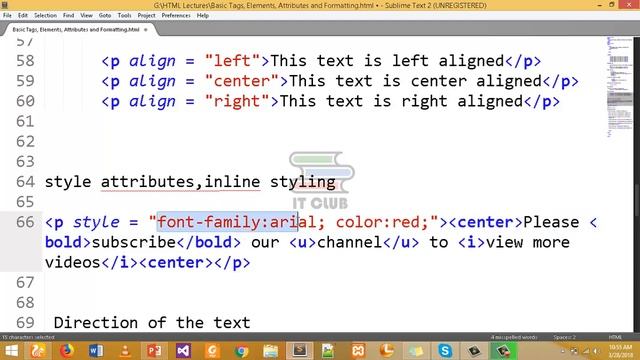
Task: Open the Goto menu
Action: click(x=105, y=16)
